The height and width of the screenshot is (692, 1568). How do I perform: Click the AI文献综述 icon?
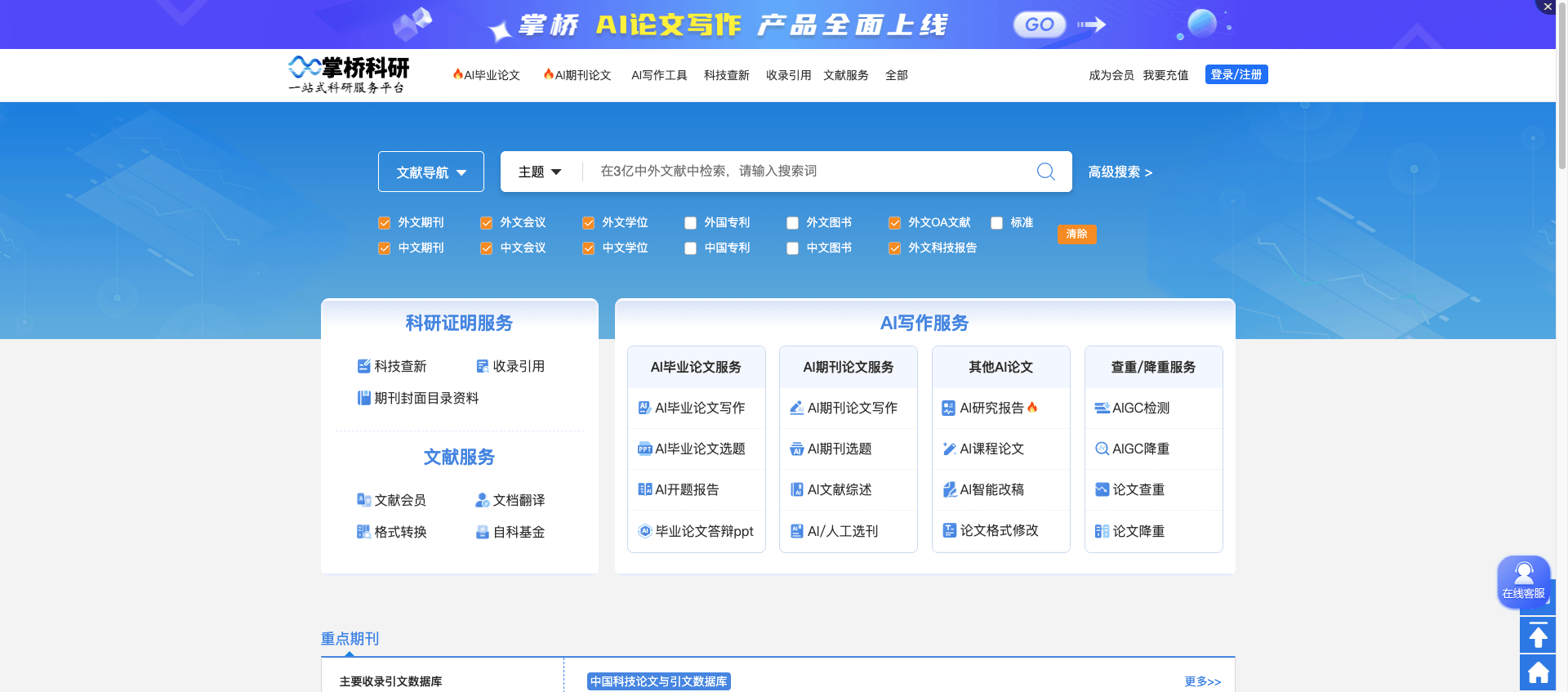(x=797, y=489)
